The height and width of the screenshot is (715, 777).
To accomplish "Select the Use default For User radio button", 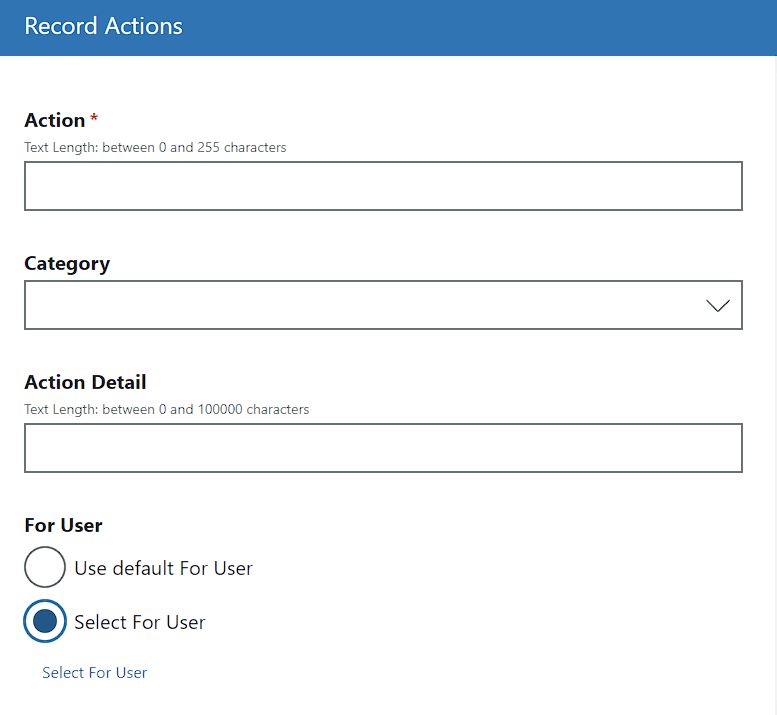I will (x=45, y=568).
